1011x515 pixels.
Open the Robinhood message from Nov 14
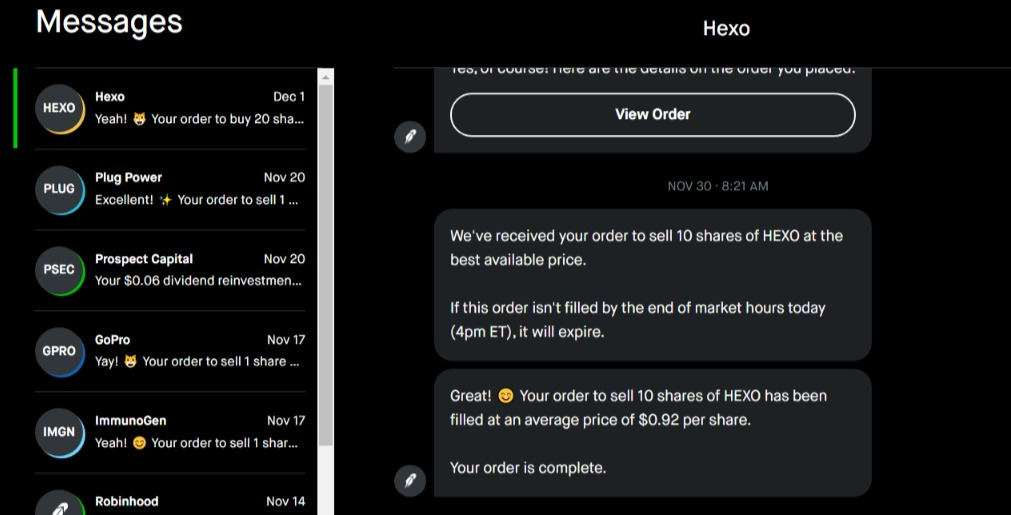click(199, 502)
